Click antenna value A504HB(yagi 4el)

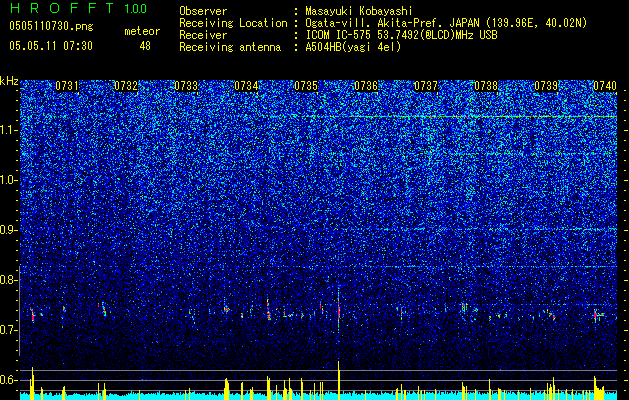click(353, 47)
